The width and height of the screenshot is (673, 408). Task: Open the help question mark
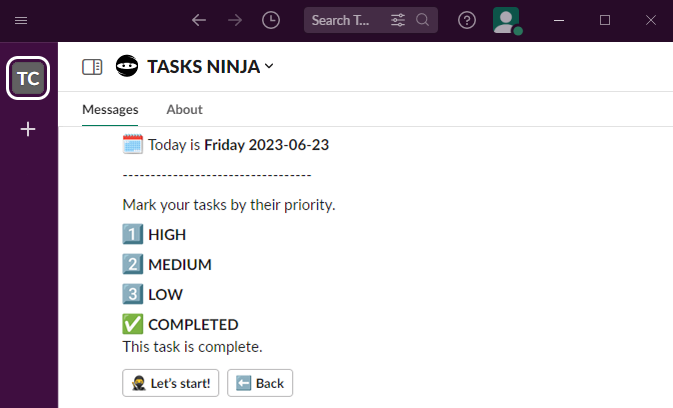[x=466, y=20]
